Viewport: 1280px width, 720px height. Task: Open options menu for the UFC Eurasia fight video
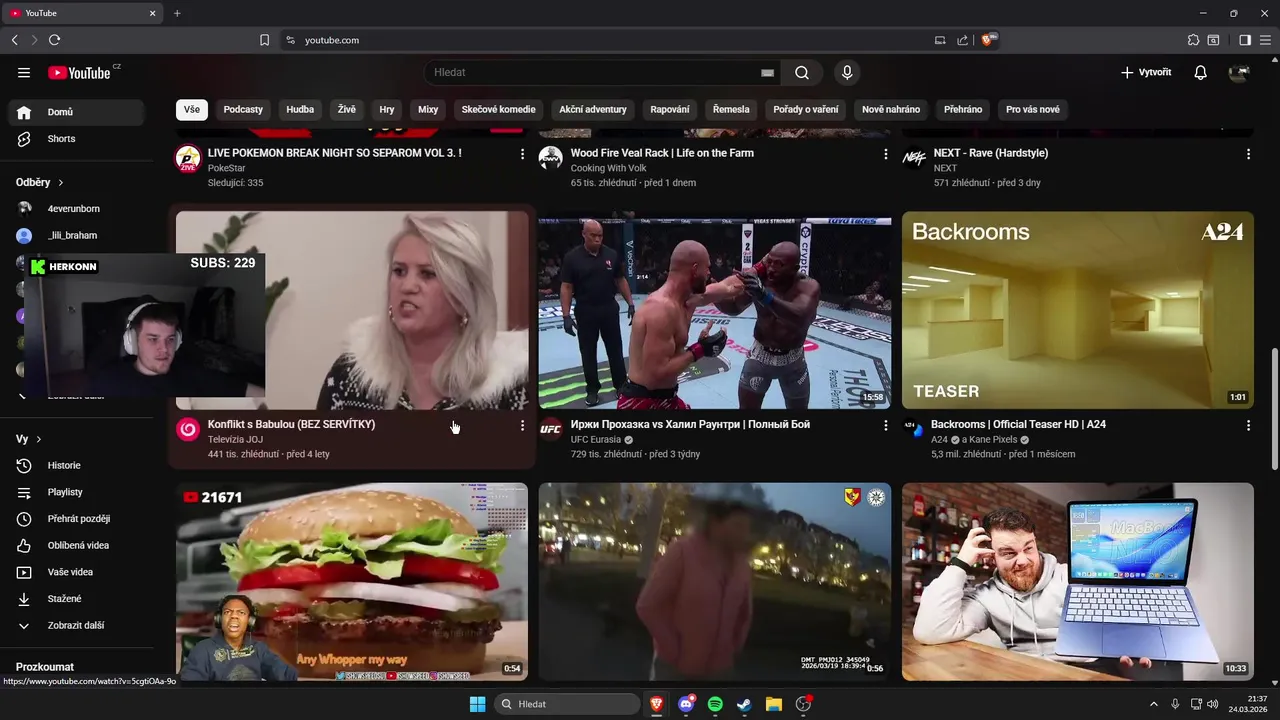pos(885,426)
